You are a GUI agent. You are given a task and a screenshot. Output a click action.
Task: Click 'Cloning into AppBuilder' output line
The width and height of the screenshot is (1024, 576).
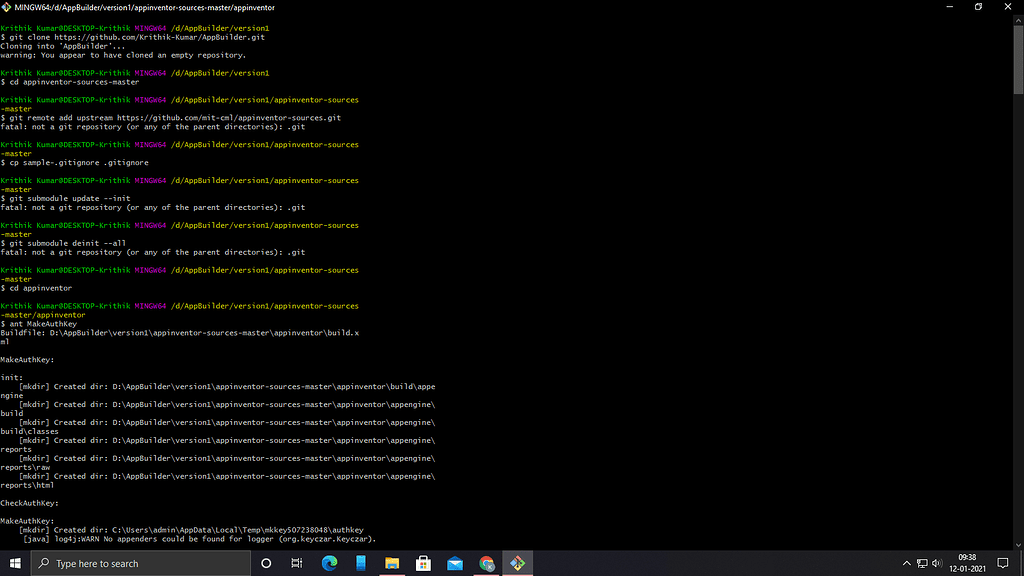click(63, 46)
